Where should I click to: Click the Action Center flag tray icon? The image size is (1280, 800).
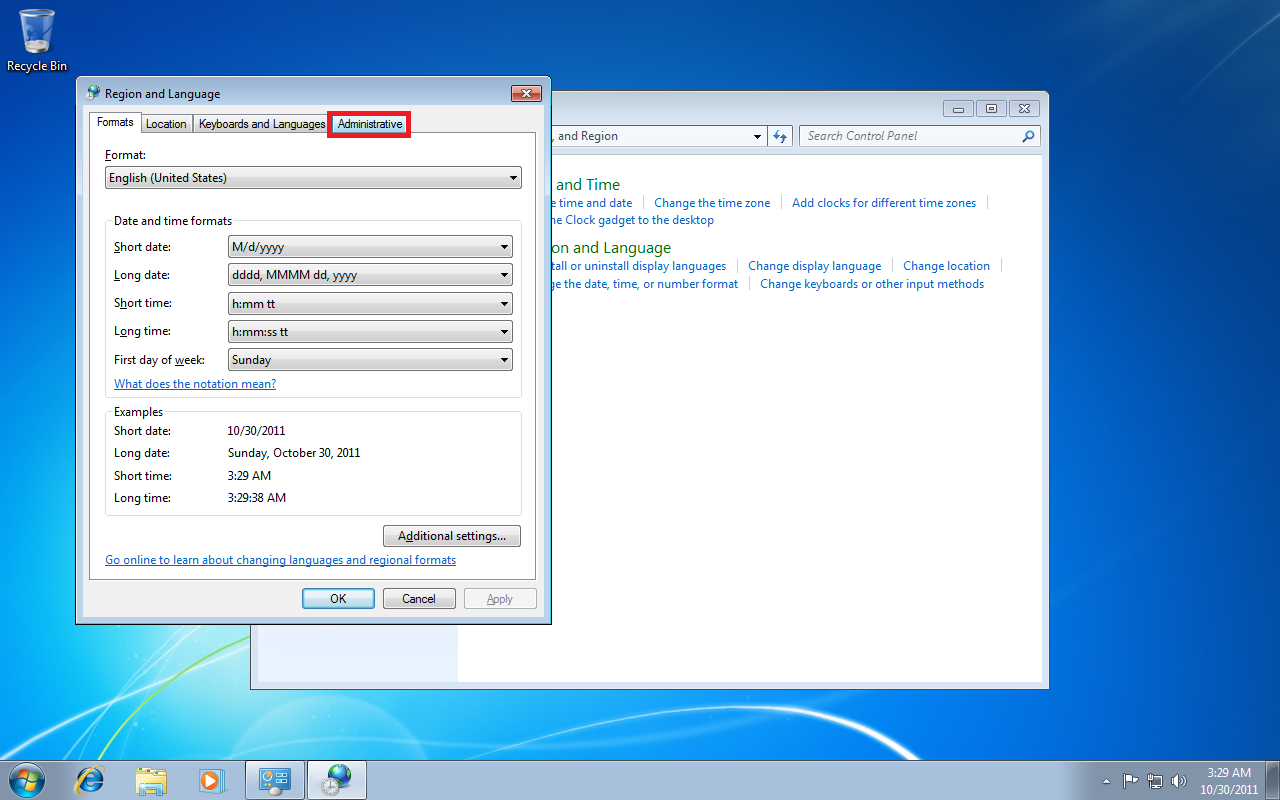(x=1131, y=781)
